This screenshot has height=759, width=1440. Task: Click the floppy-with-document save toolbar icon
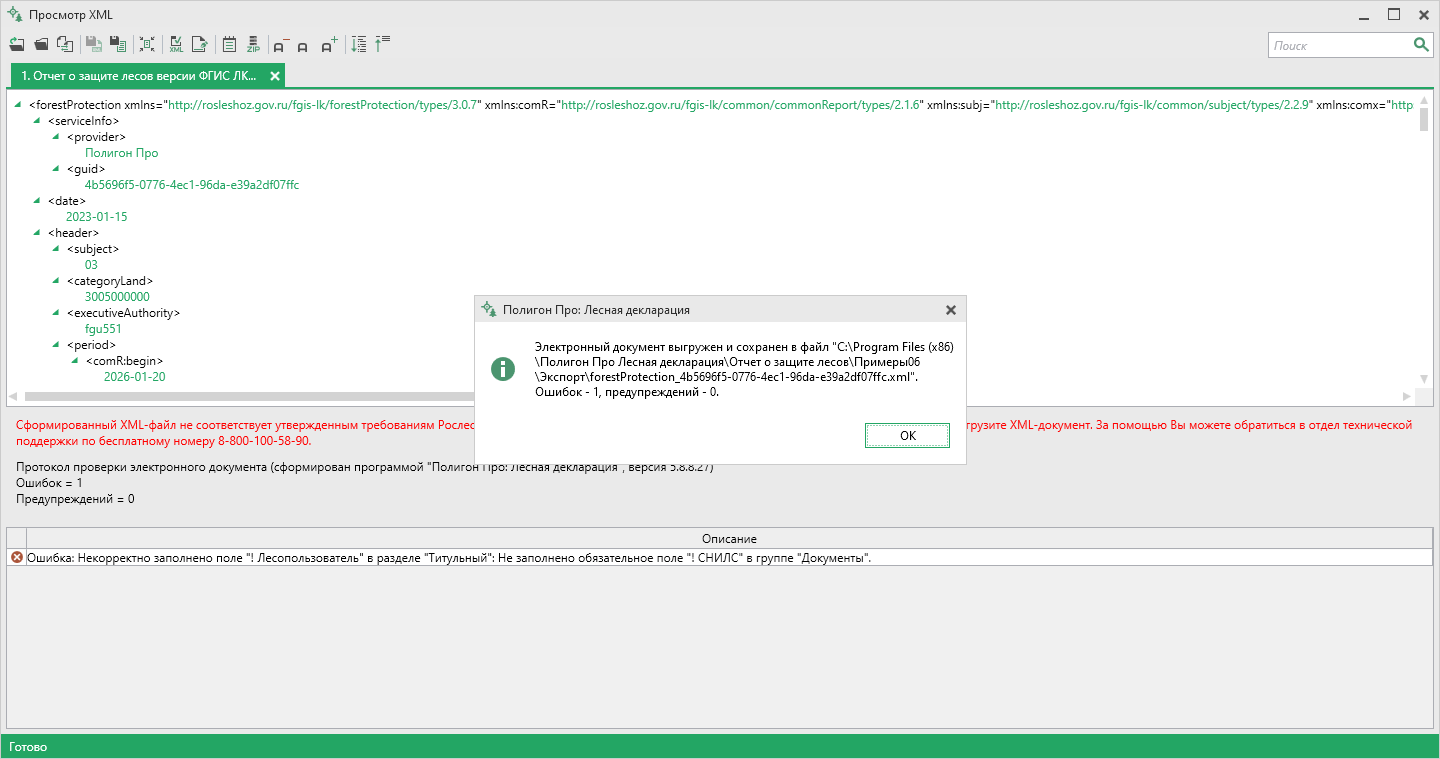[117, 44]
